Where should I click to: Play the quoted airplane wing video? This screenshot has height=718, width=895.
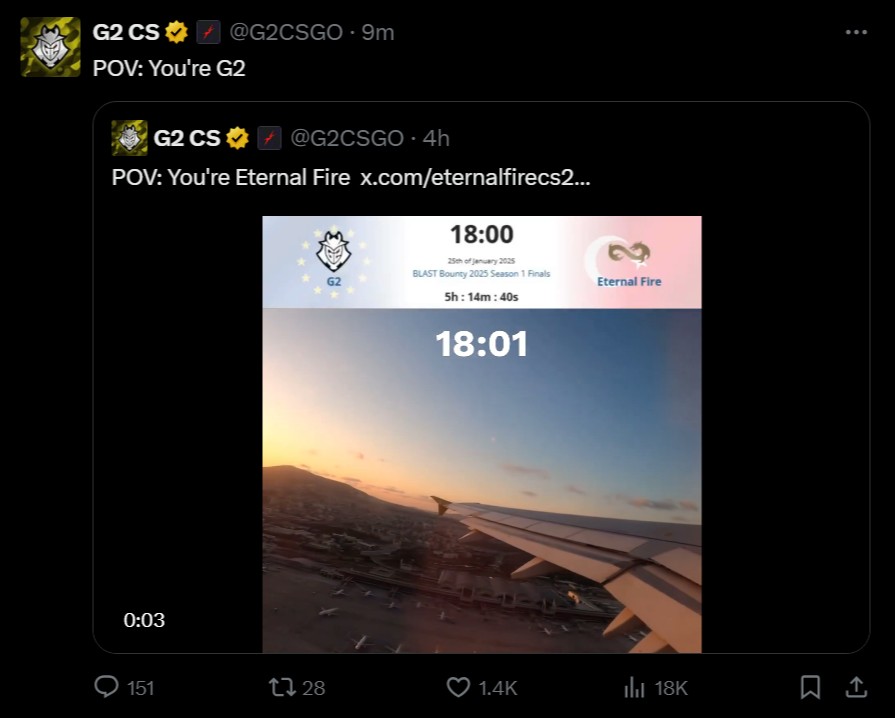point(481,480)
